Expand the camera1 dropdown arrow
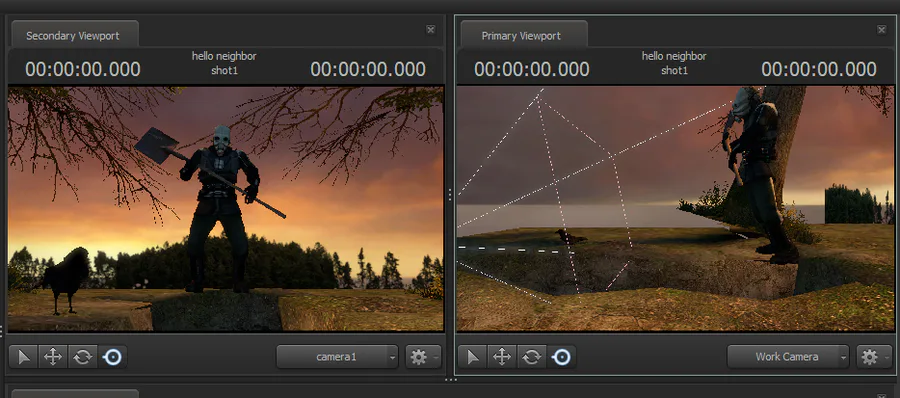Image resolution: width=900 pixels, height=398 pixels. click(393, 357)
